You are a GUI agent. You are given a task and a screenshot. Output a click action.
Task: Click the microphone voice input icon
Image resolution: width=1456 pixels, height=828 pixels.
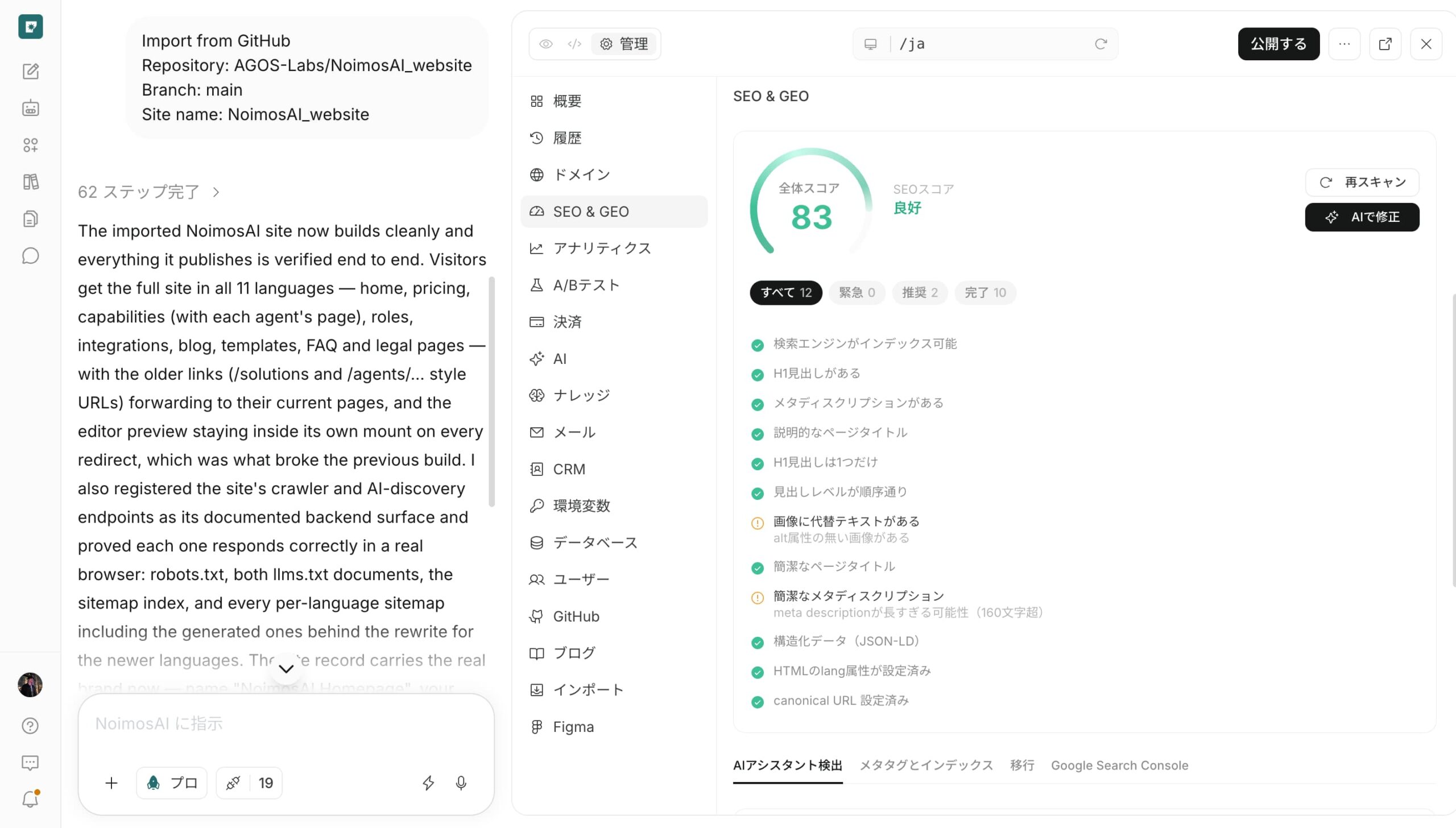tap(461, 783)
